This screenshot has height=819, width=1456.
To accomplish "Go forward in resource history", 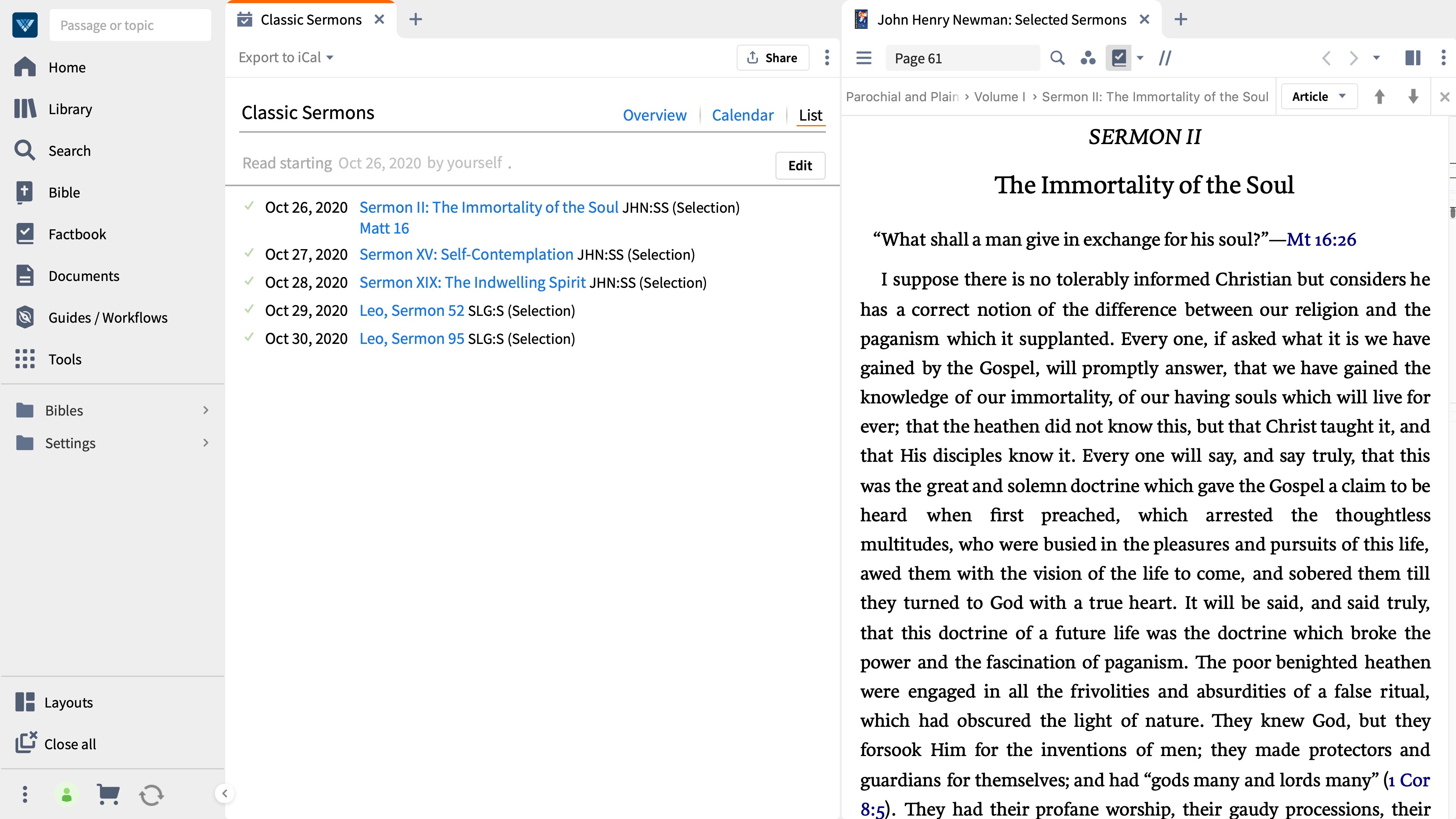I will tap(1353, 58).
